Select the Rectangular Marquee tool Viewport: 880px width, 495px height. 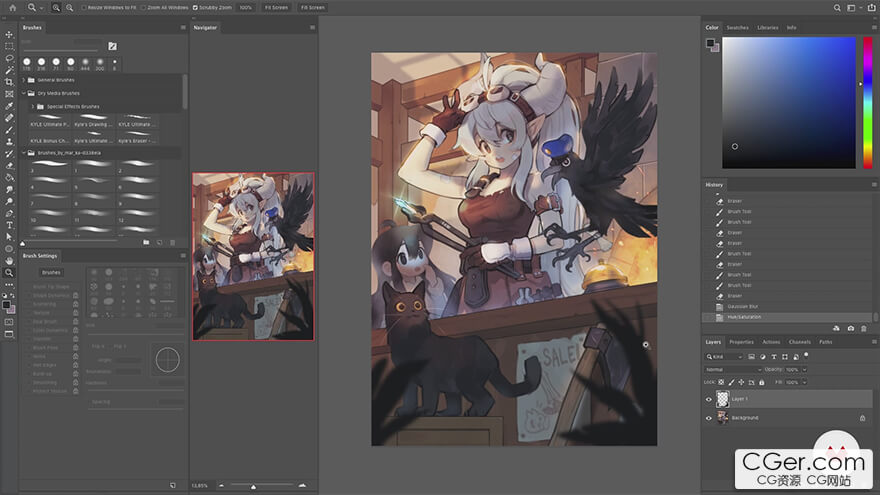click(9, 46)
